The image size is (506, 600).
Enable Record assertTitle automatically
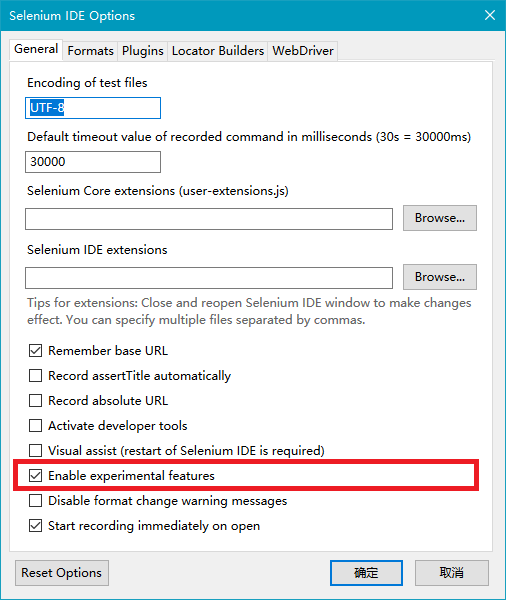point(36,376)
